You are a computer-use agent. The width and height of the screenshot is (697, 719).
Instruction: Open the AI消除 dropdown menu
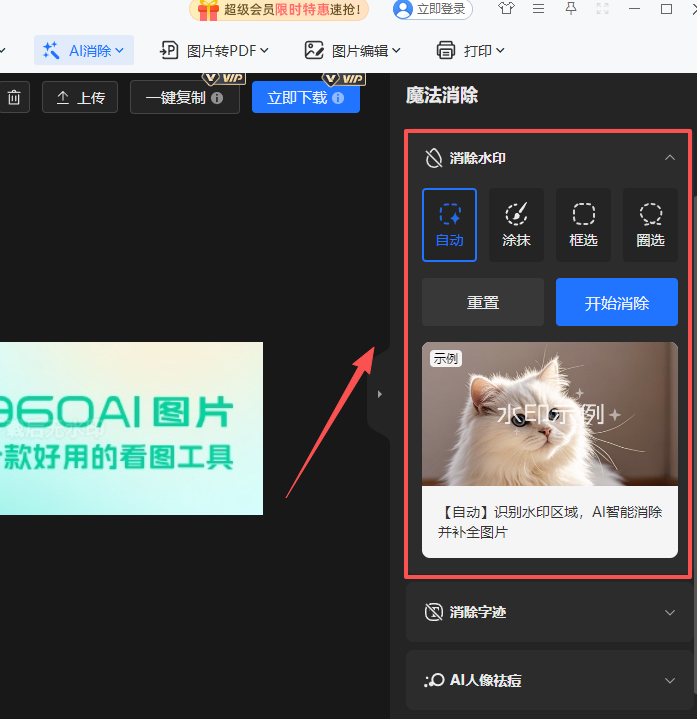click(84, 50)
